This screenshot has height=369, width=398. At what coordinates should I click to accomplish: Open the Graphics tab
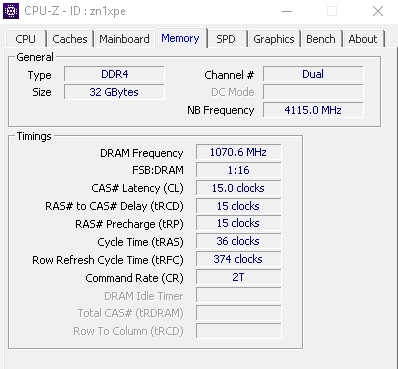[x=274, y=39]
